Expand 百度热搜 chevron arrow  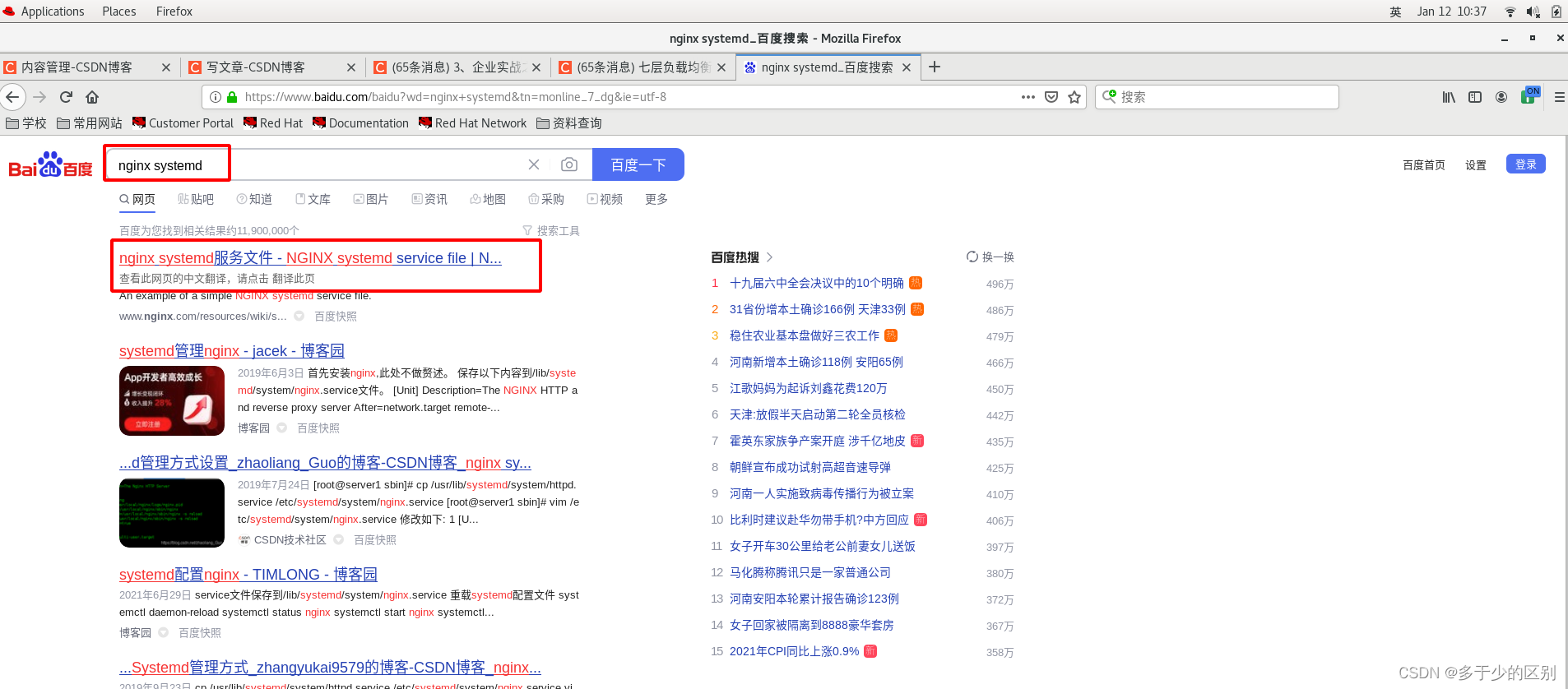(769, 257)
